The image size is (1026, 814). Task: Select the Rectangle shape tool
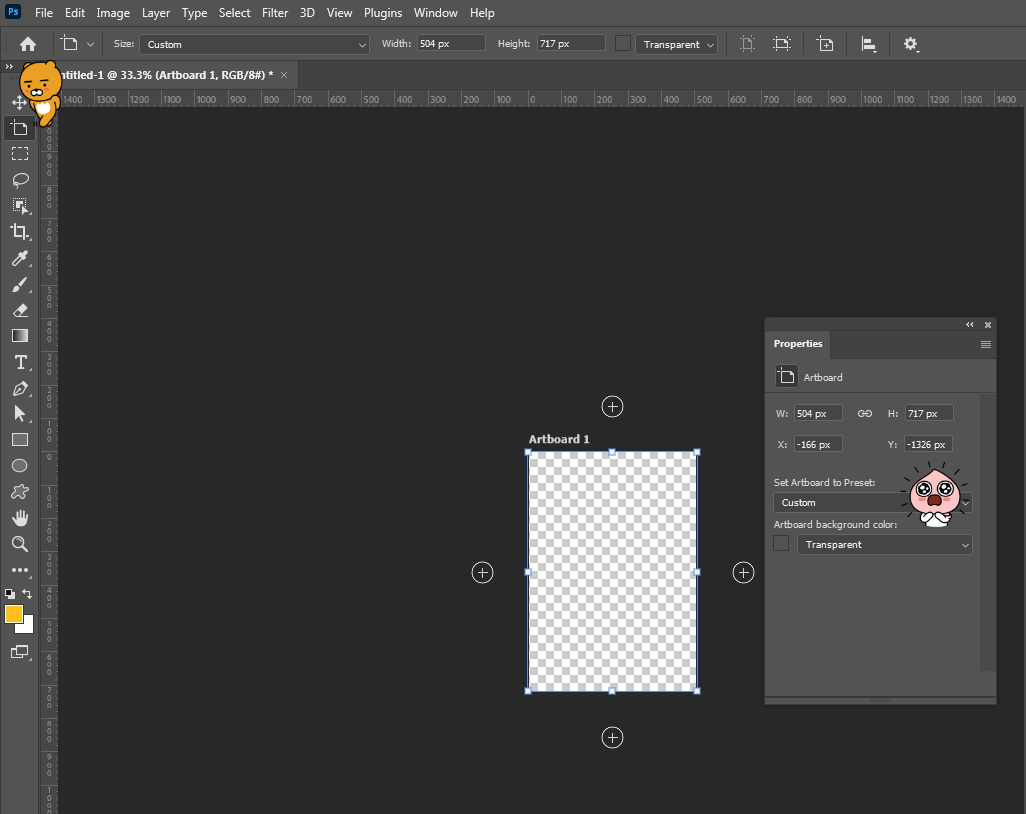(20, 440)
